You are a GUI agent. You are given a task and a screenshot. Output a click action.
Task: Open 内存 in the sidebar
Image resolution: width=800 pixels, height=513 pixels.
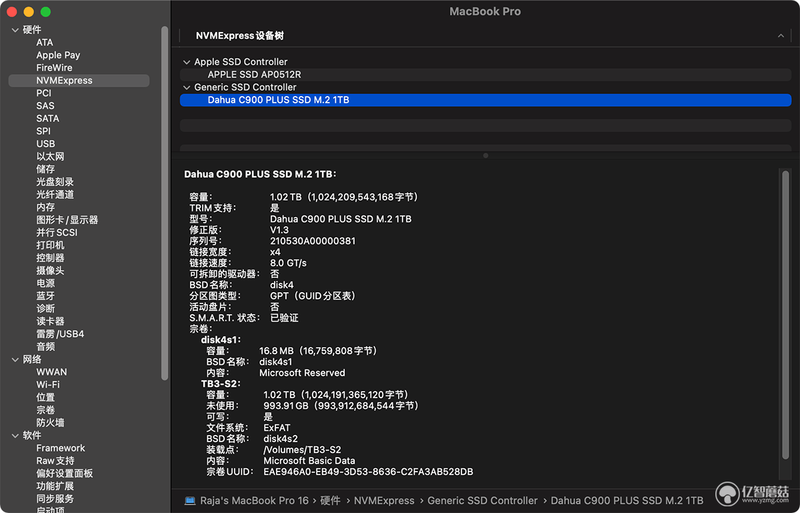click(x=45, y=207)
